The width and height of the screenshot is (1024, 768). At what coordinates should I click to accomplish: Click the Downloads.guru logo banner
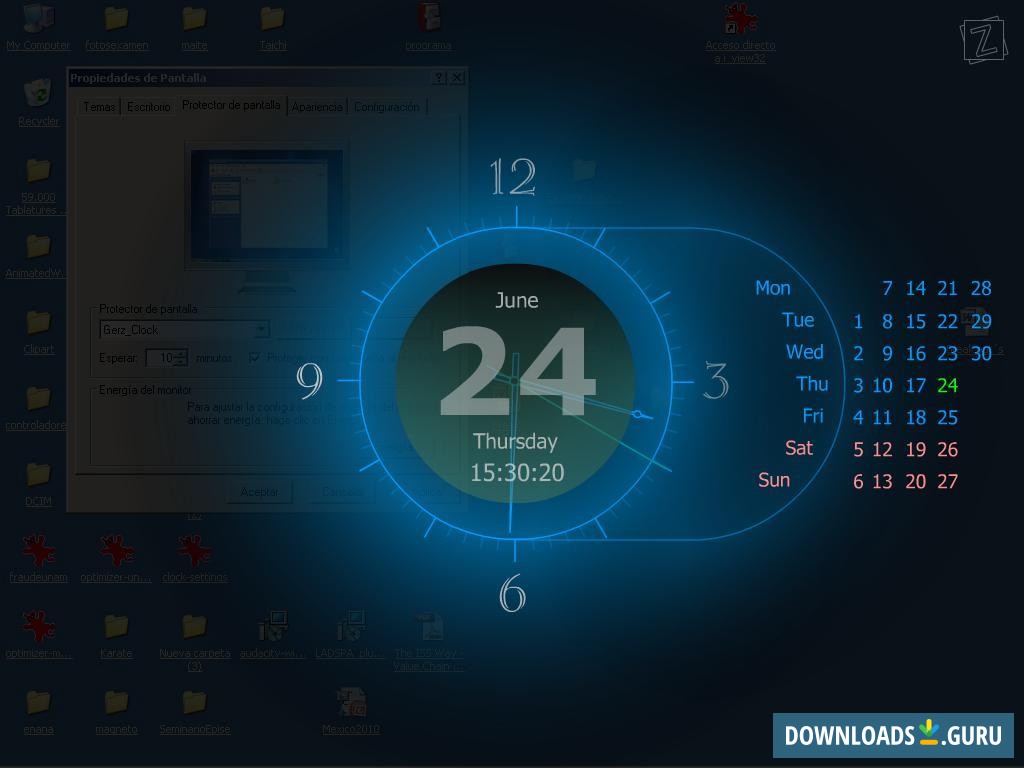(x=893, y=735)
